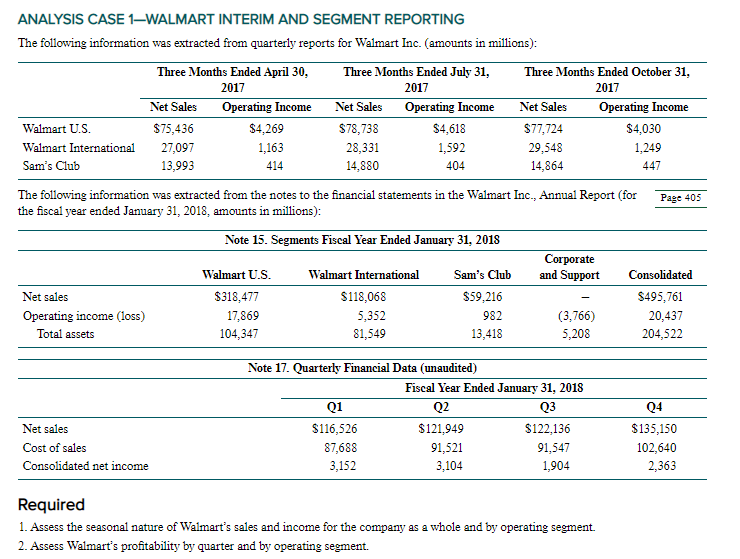
Task: Click the 'Consolidated net income' row label
Action: pos(85,466)
